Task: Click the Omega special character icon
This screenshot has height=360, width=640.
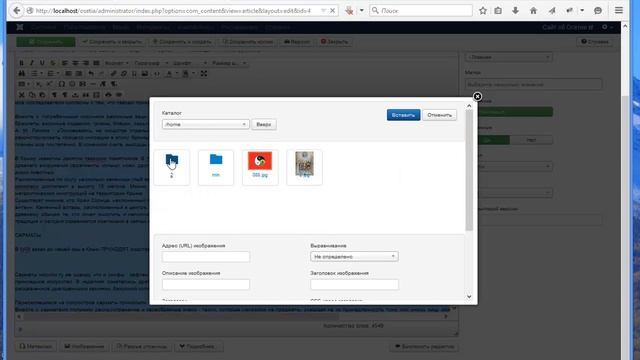Action: point(62,84)
